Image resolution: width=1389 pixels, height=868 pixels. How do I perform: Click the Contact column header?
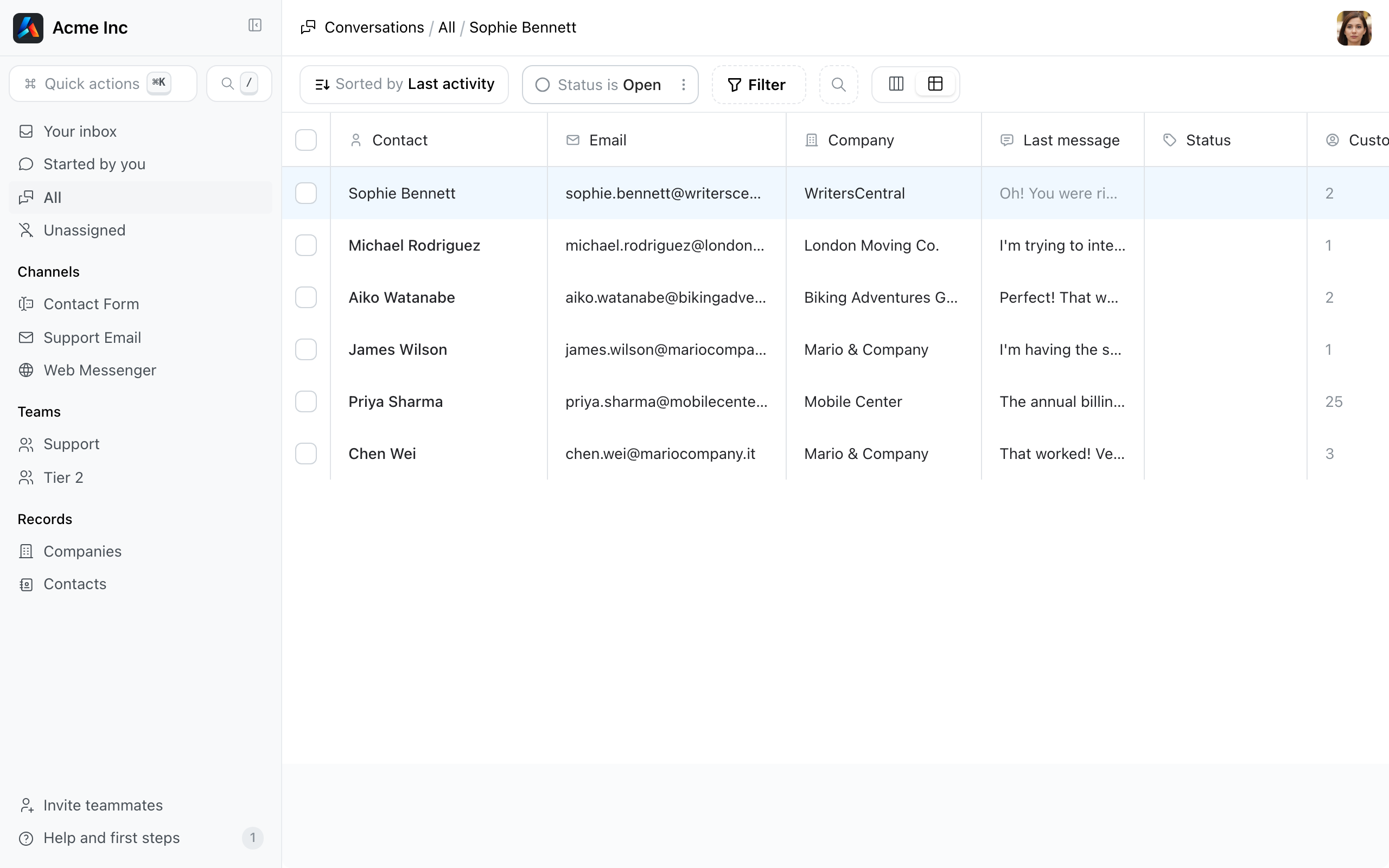[x=439, y=140]
